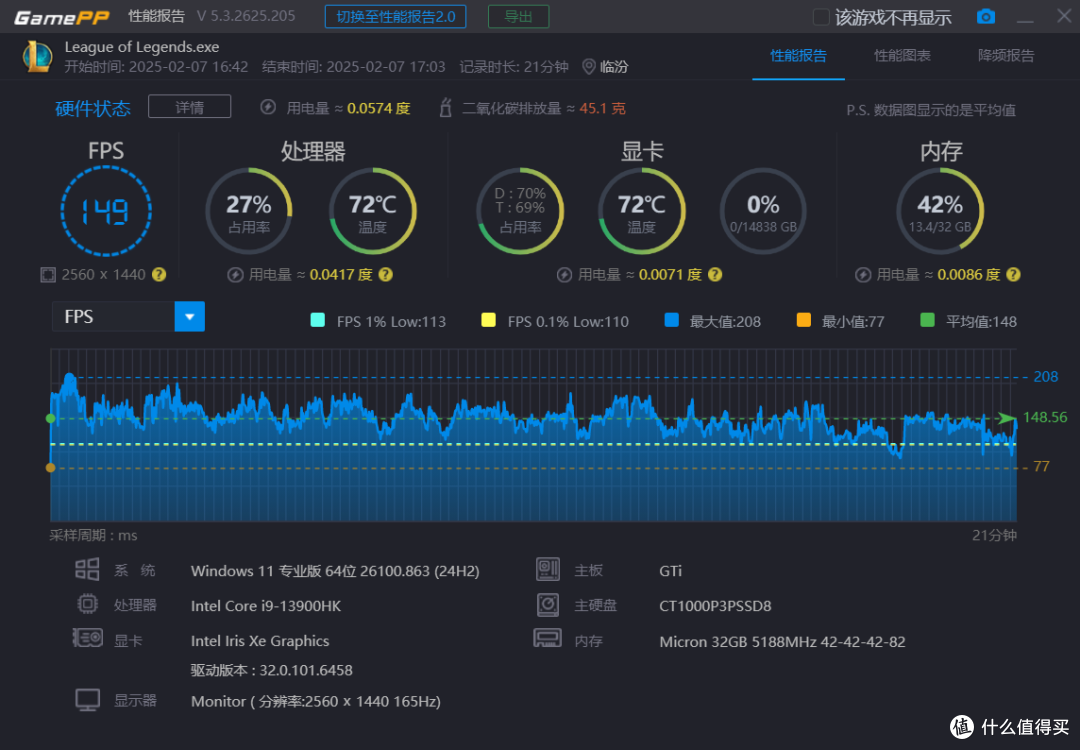Click the League of Legends.exe process name
Viewport: 1080px width, 750px height.
click(x=142, y=48)
